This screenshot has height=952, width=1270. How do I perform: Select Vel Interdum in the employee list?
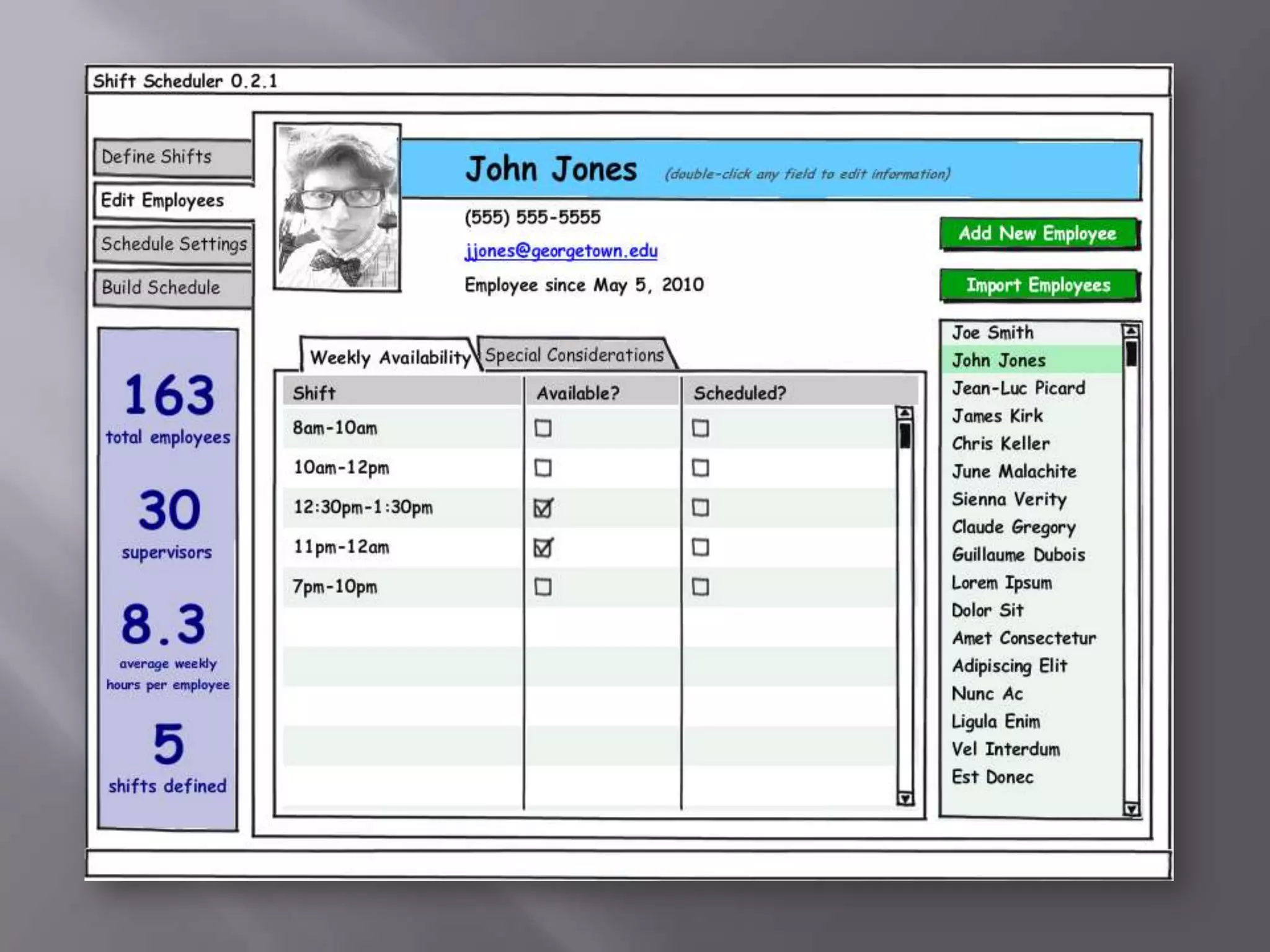[1031, 749]
